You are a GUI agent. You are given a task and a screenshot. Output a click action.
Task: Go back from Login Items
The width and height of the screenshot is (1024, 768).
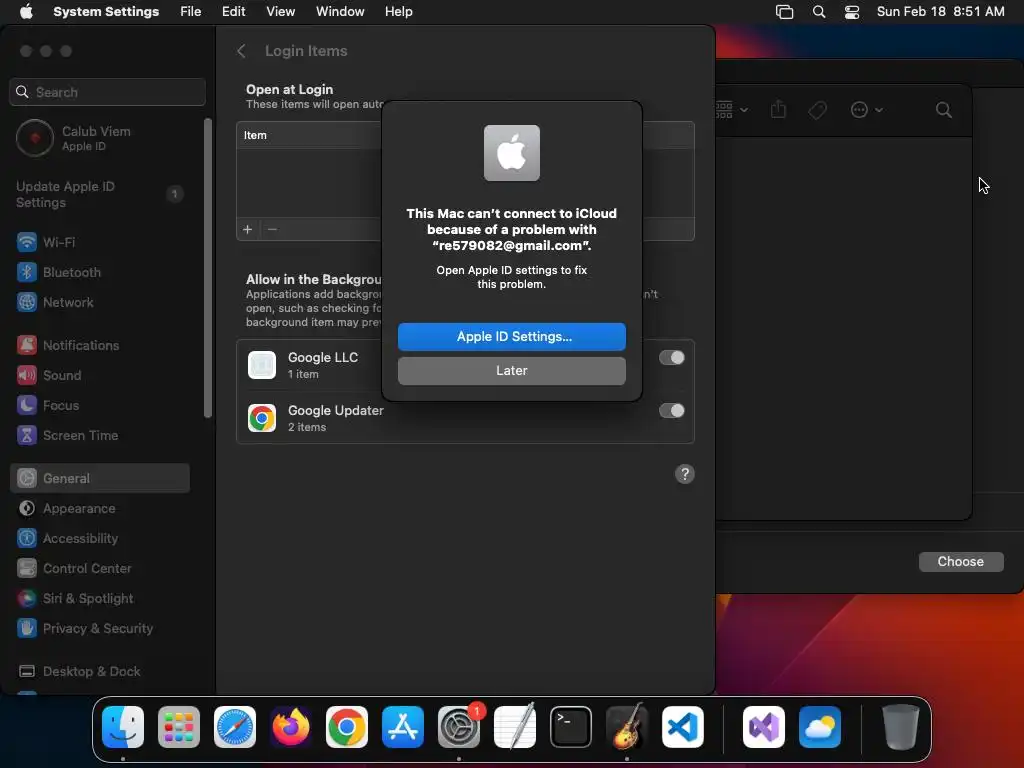[x=241, y=51]
